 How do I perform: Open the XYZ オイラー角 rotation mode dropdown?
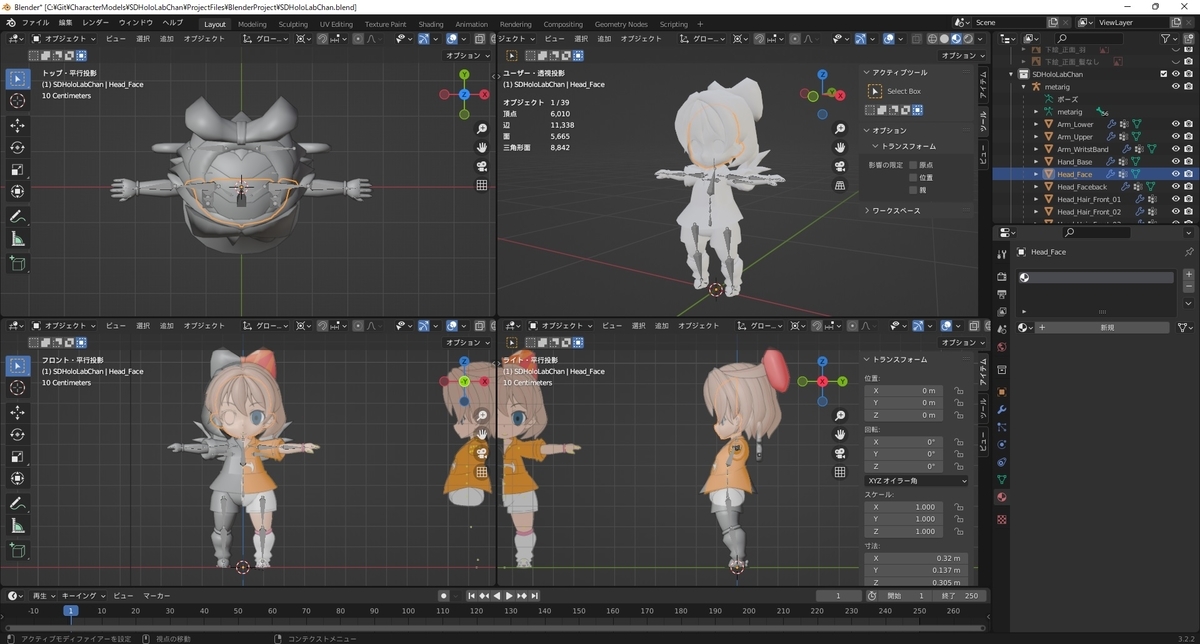tap(915, 481)
